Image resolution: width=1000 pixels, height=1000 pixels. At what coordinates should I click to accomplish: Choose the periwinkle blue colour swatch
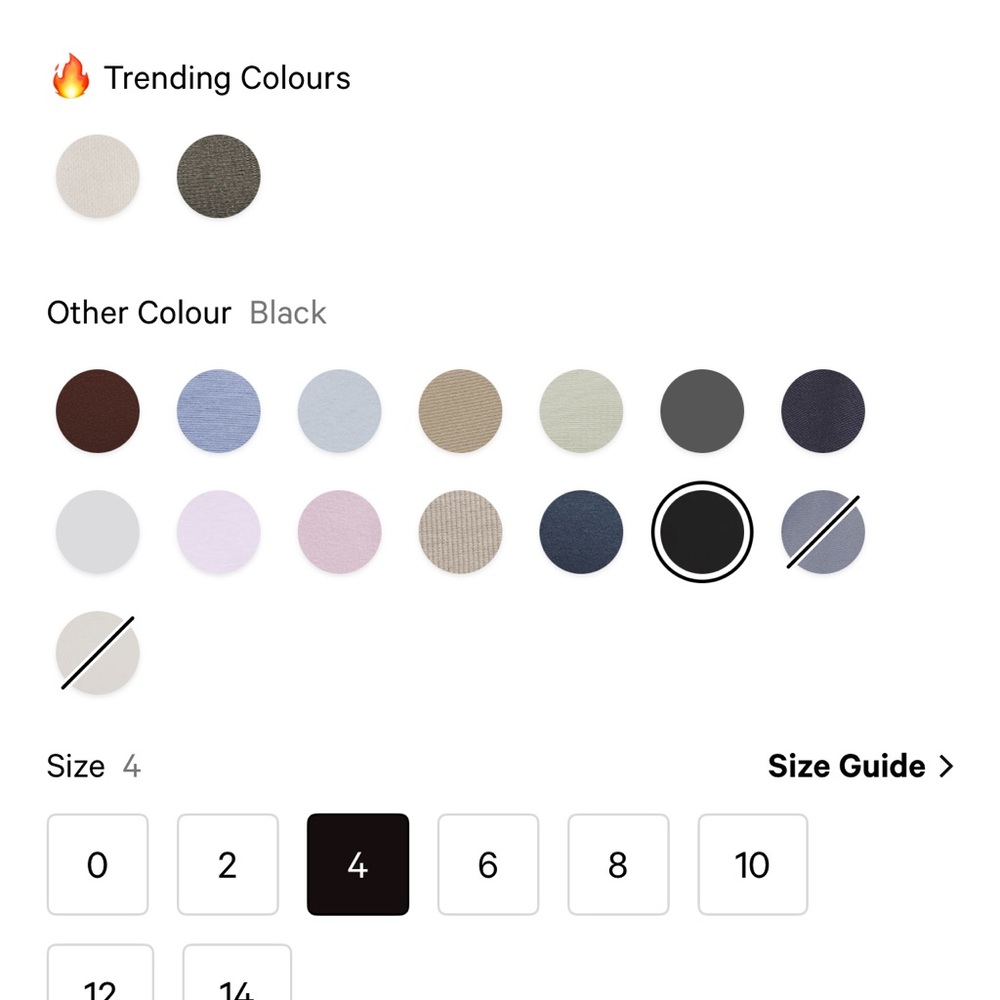(218, 411)
